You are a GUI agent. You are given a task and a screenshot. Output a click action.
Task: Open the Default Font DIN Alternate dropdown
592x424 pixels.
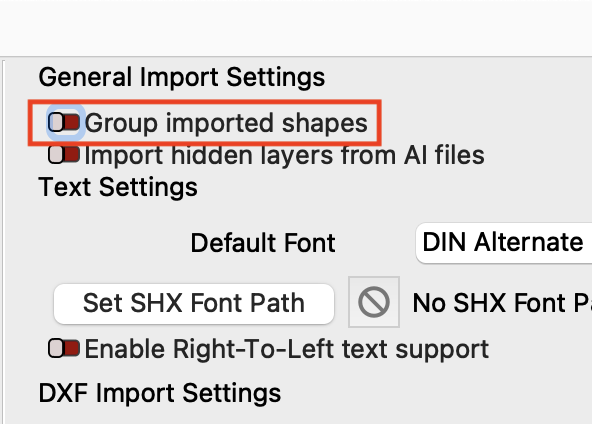pyautogui.click(x=504, y=243)
